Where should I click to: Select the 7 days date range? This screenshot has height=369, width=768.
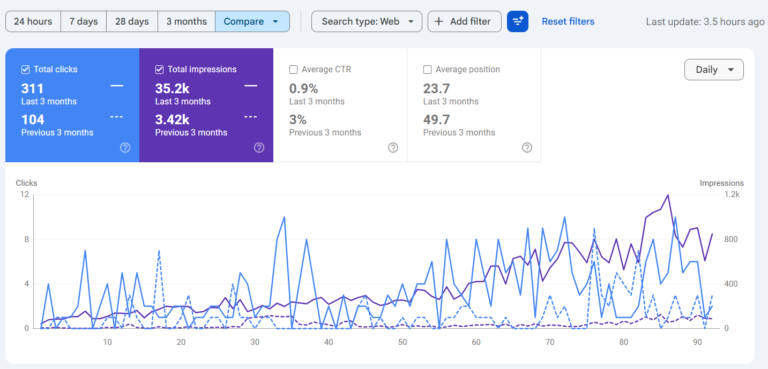pos(83,22)
